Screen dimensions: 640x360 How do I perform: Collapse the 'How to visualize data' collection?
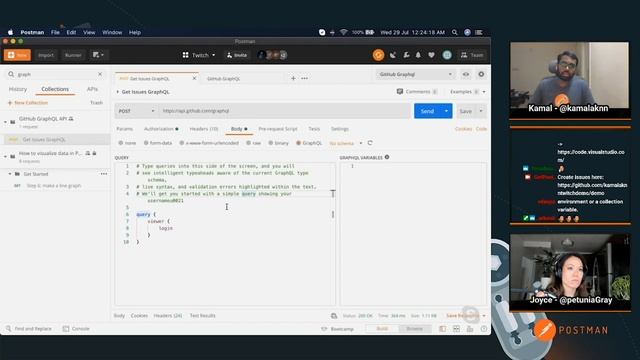5,156
